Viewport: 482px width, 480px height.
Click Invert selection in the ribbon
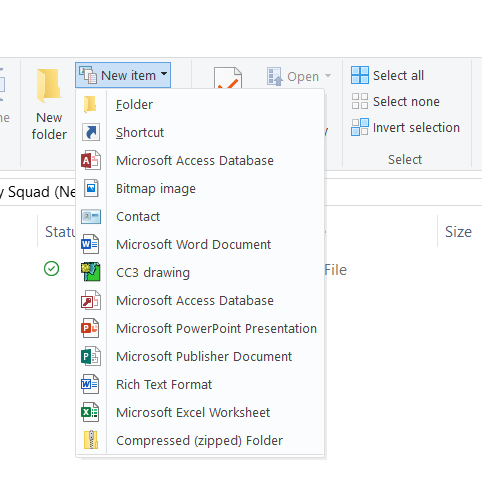click(405, 127)
